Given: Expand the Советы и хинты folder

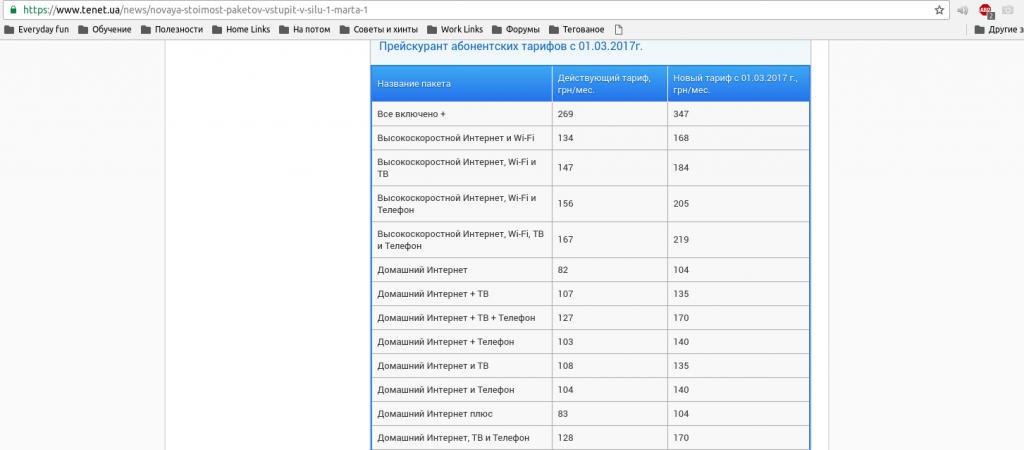Looking at the screenshot, I should pyautogui.click(x=378, y=29).
